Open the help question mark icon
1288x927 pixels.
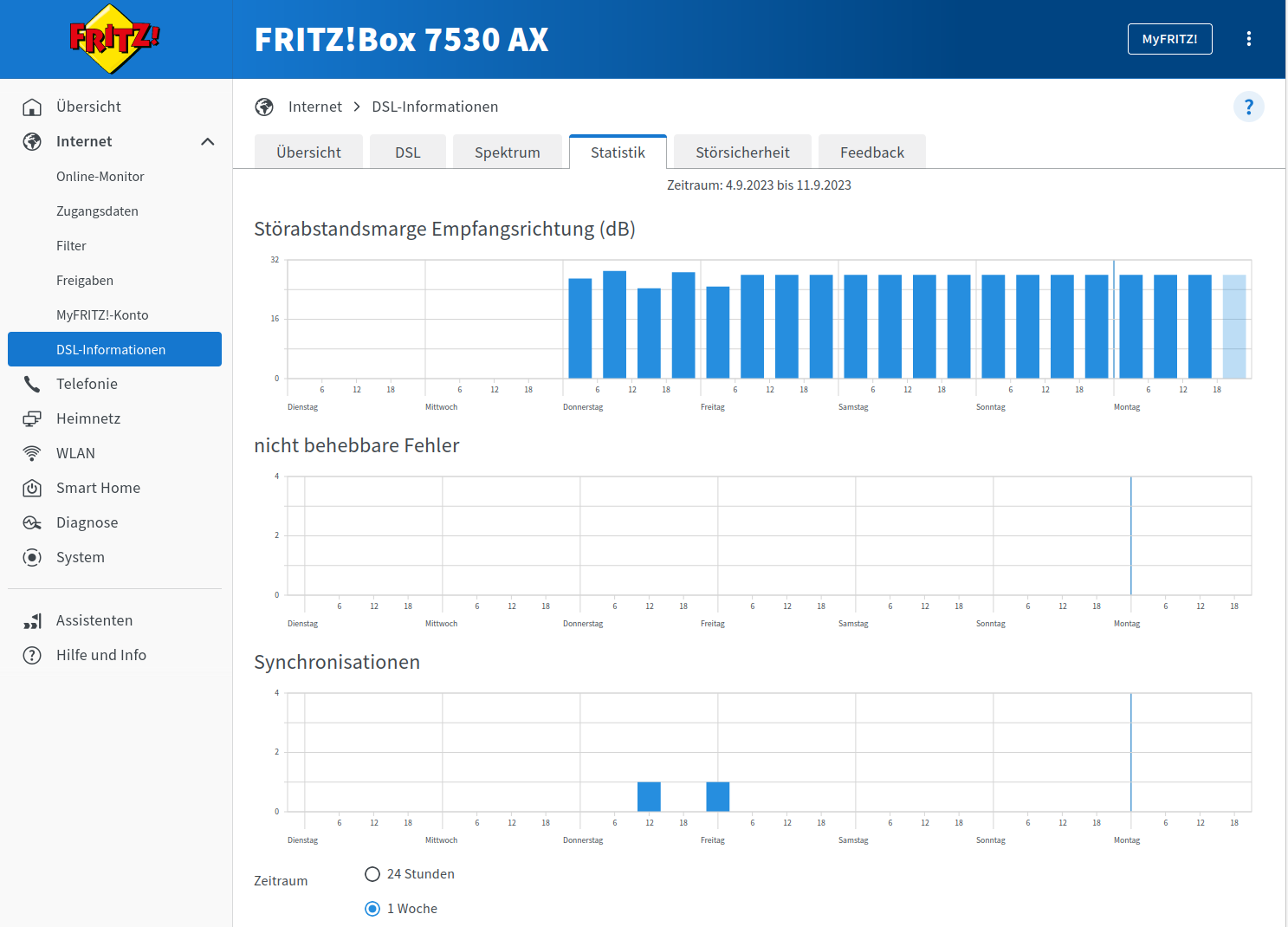pos(1248,107)
